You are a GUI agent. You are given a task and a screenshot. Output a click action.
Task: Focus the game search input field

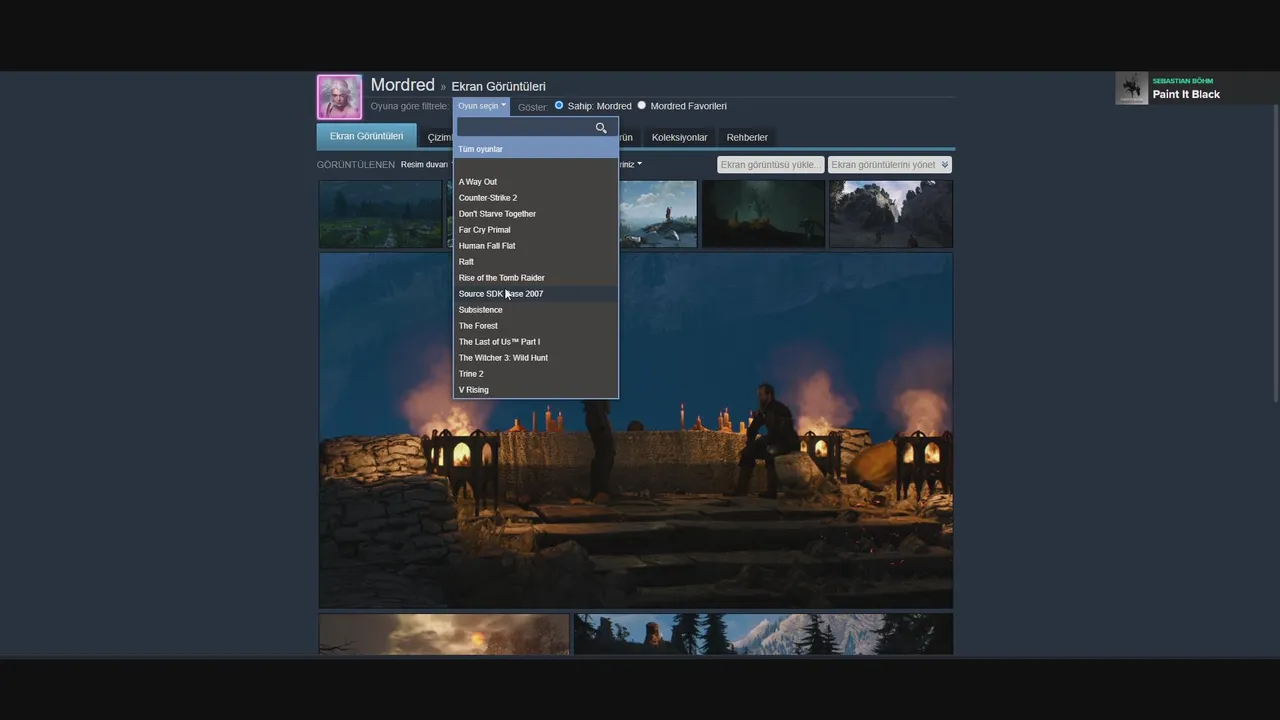click(x=526, y=128)
